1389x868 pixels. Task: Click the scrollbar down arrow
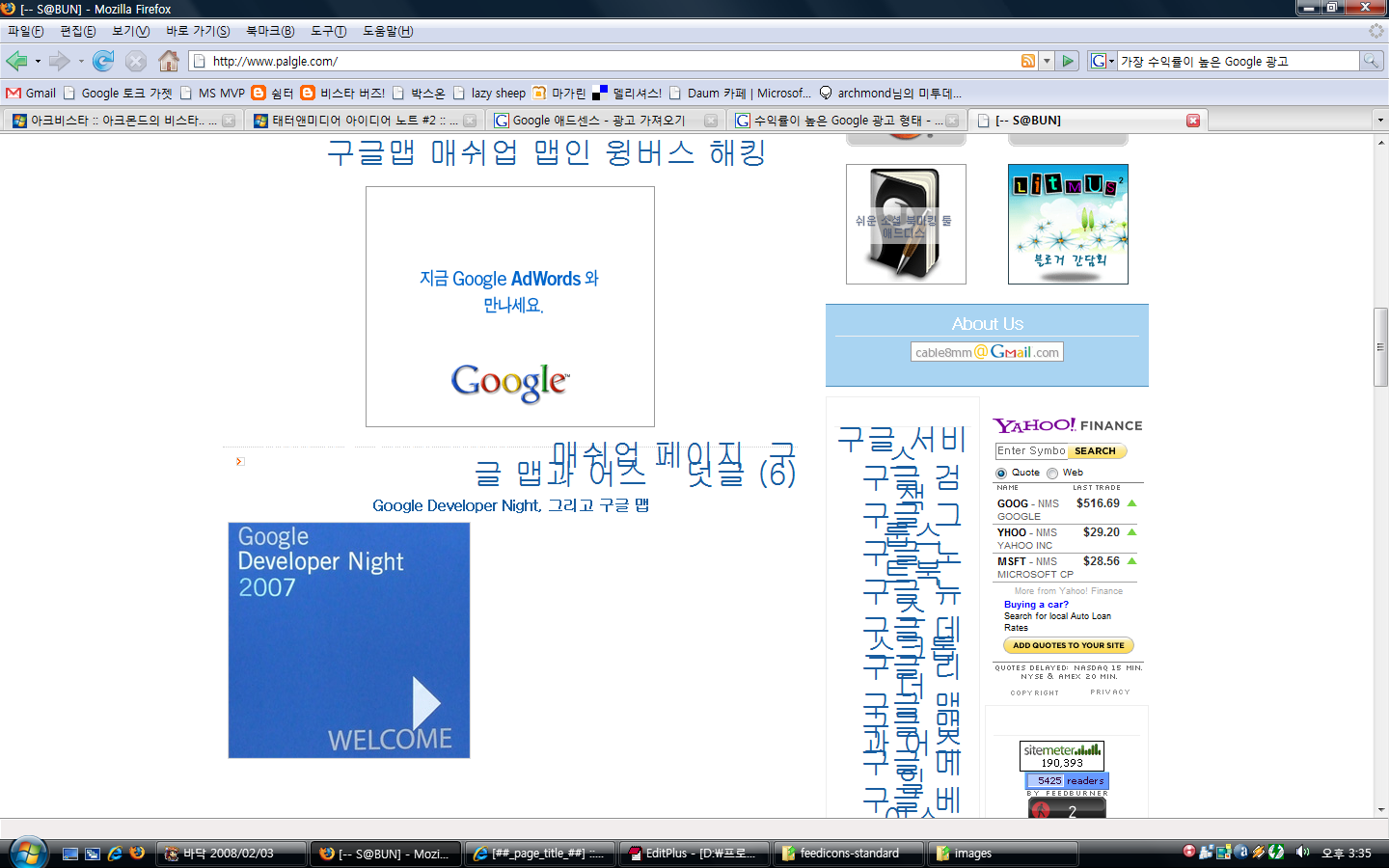click(1381, 810)
